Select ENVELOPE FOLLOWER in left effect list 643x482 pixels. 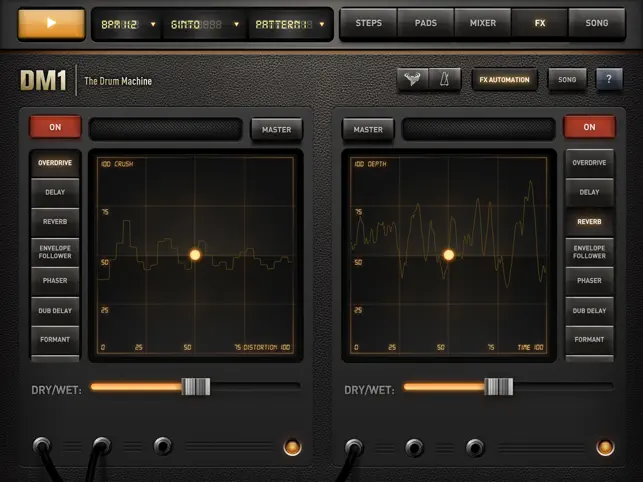coord(55,252)
